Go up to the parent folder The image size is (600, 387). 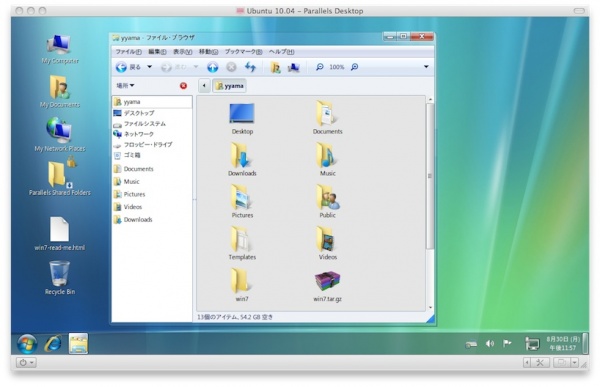[212, 67]
